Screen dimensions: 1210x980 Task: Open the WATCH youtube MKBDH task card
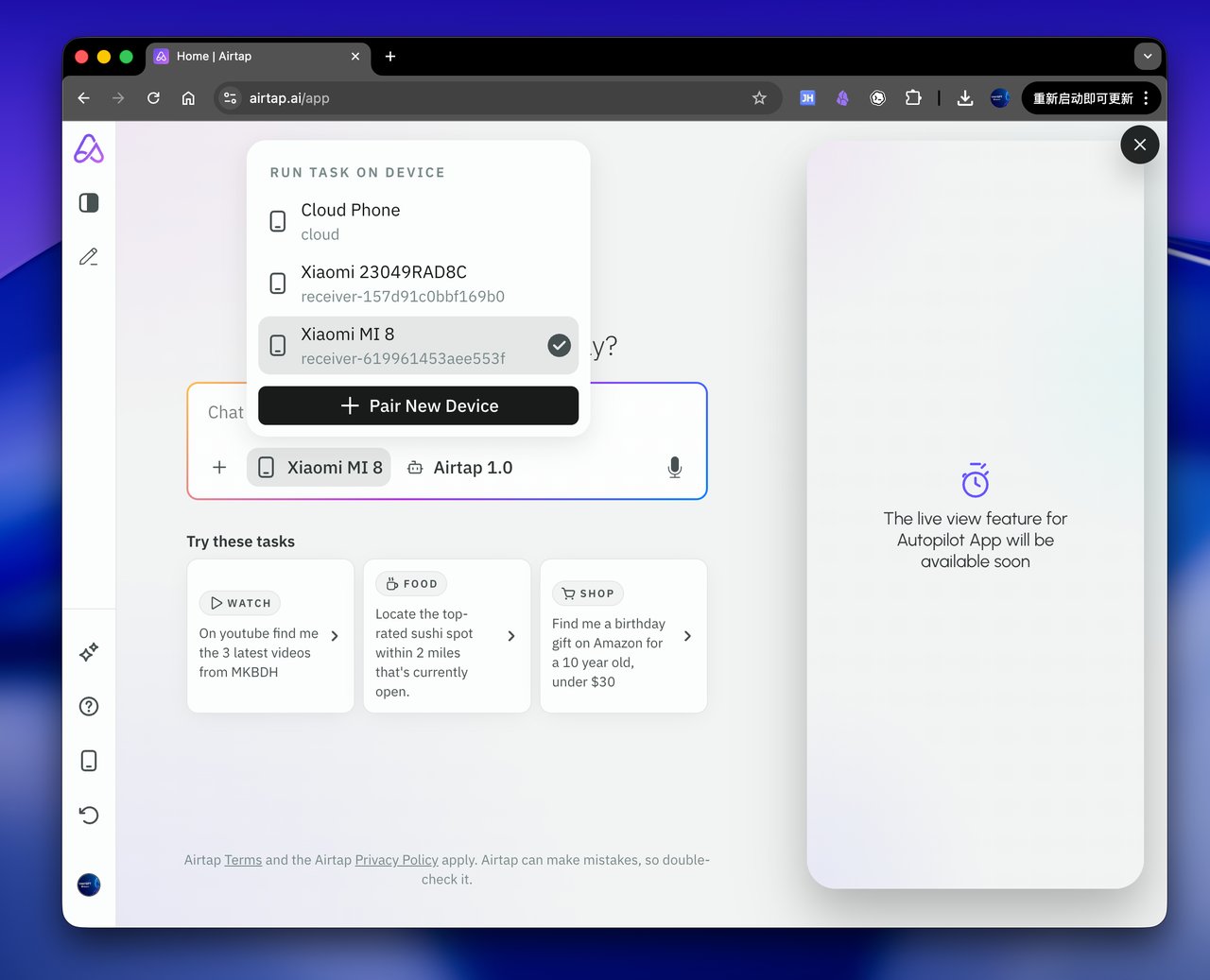270,636
